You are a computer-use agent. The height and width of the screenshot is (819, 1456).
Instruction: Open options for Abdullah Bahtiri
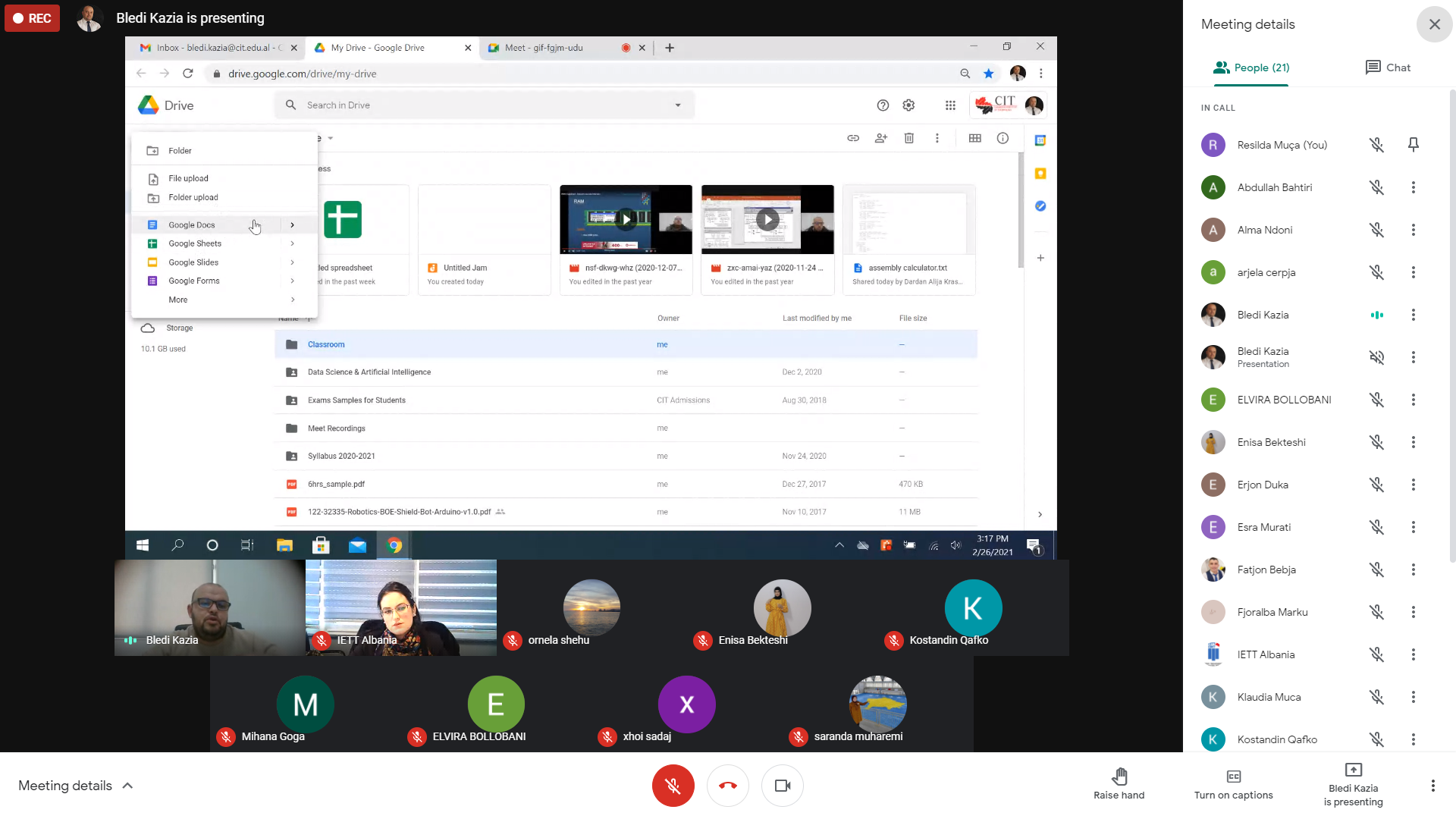[x=1413, y=187]
